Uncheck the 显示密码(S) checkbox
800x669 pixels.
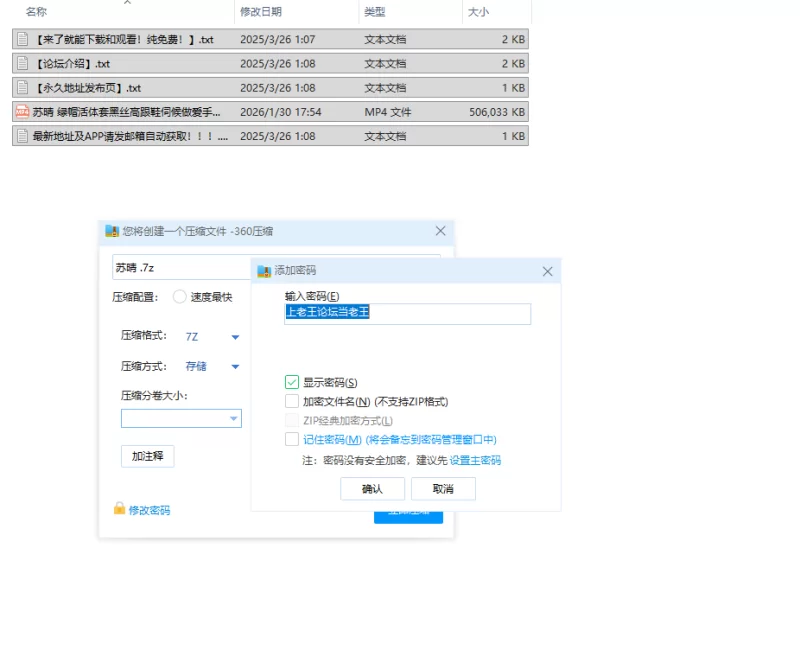click(292, 382)
